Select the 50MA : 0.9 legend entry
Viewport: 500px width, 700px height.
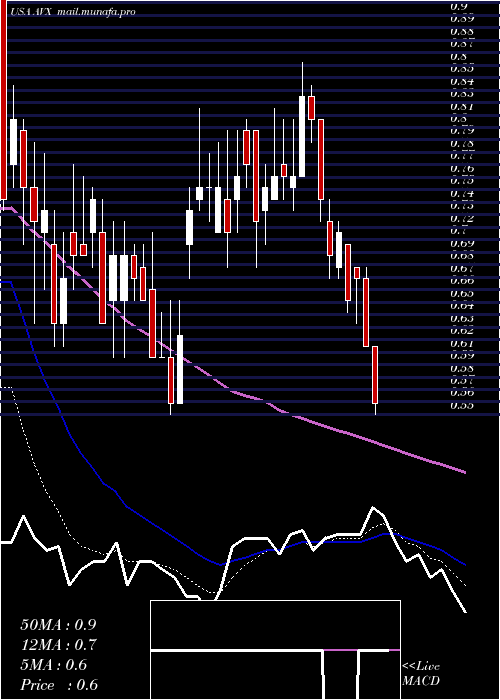58,625
